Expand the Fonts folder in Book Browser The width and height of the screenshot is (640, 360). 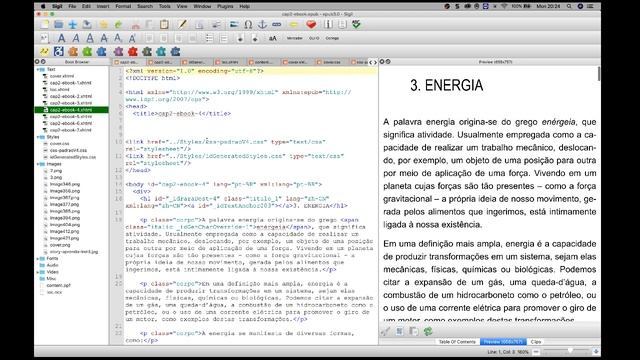coord(38,258)
